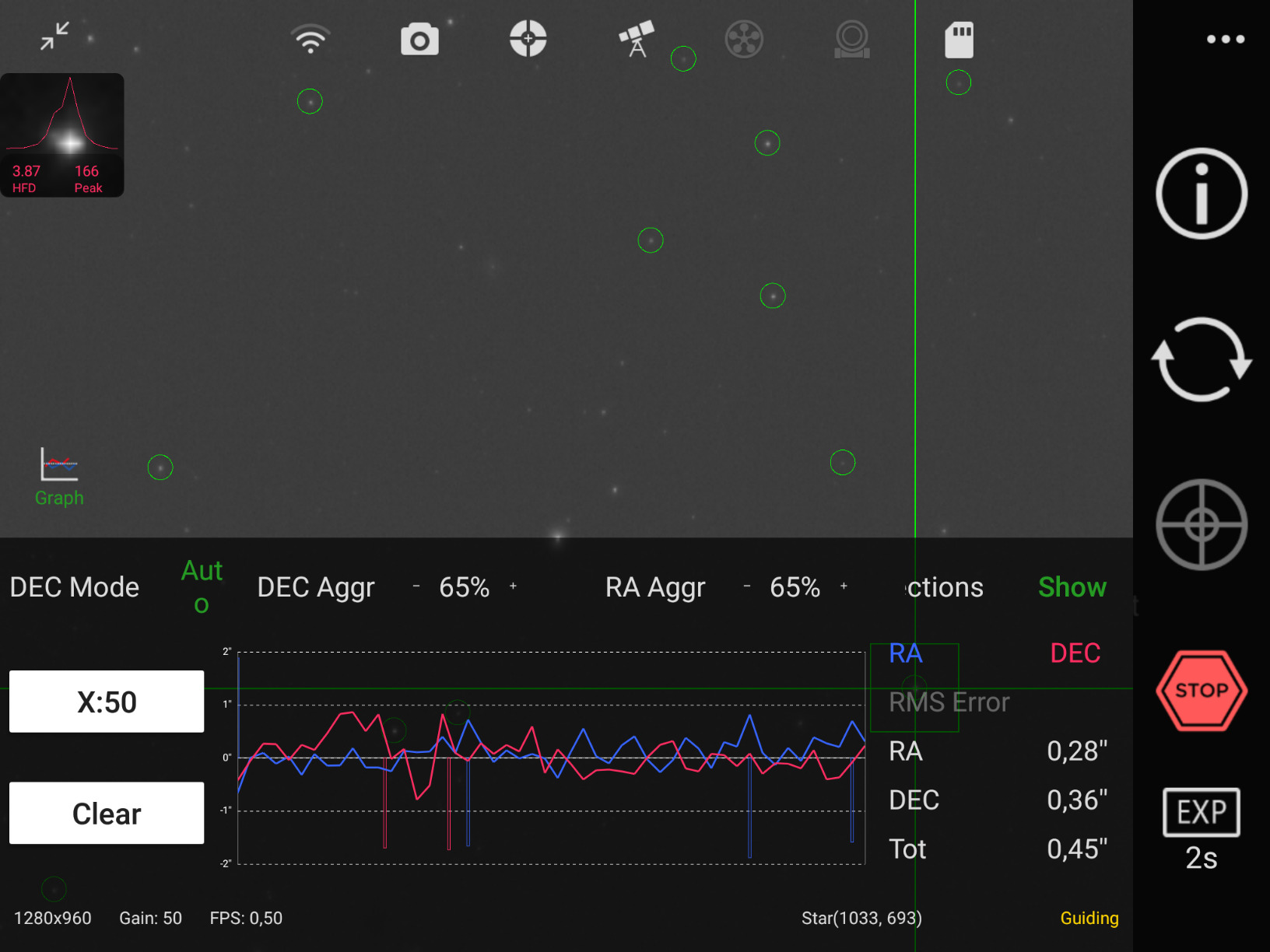Change the X:50 graph scale button
Image resolution: width=1270 pixels, height=952 pixels.
click(x=107, y=702)
